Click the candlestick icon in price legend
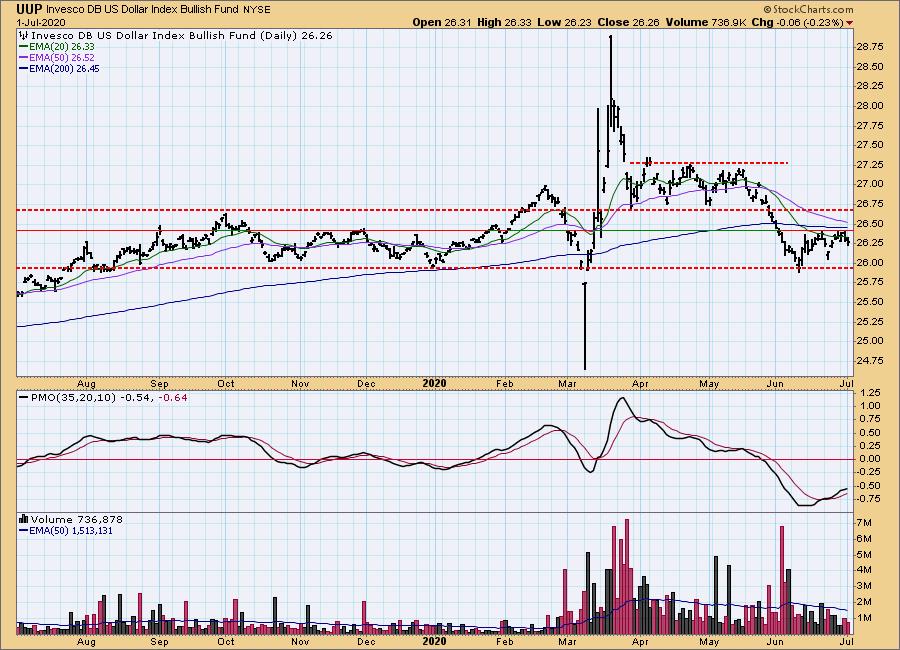This screenshot has height=650, width=900. (x=24, y=35)
